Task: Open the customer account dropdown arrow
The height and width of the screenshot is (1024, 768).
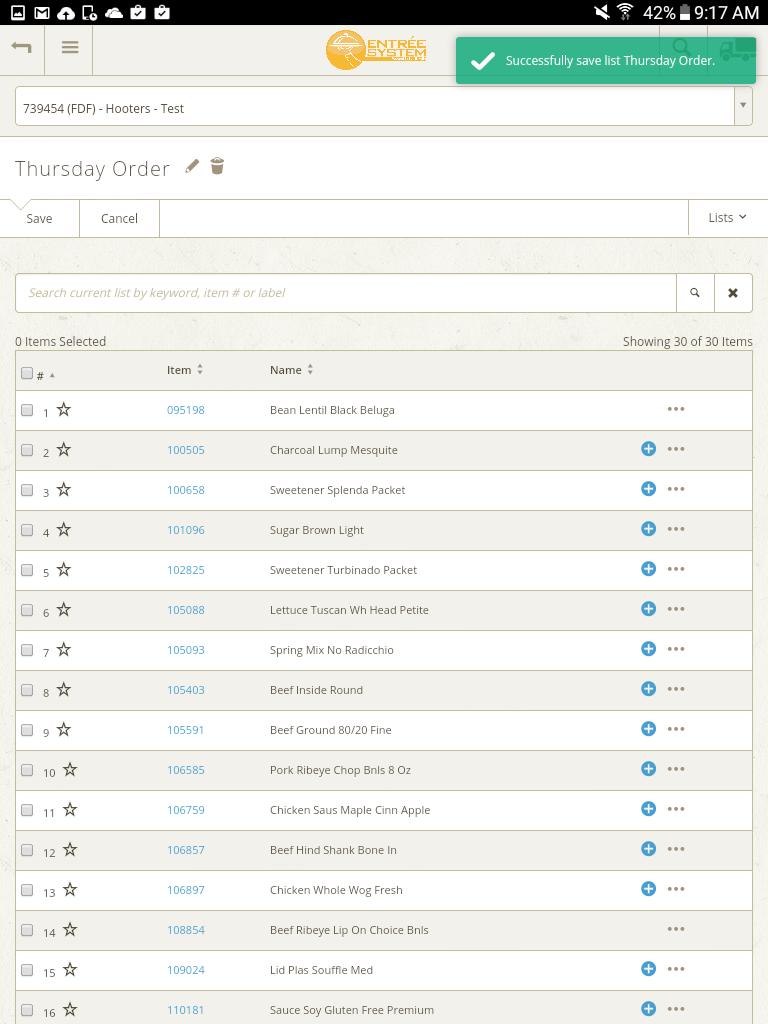Action: point(743,106)
